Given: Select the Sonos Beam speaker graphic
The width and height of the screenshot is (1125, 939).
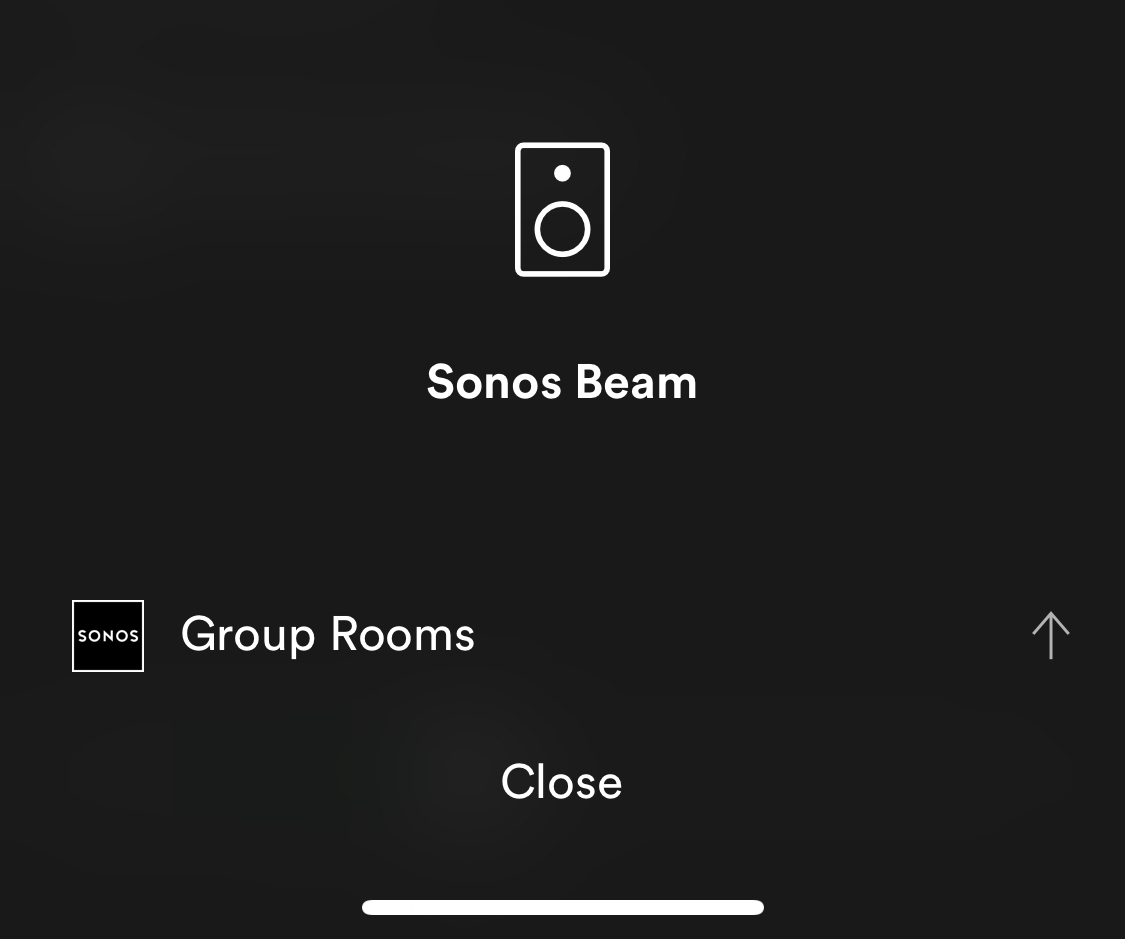Looking at the screenshot, I should click(562, 209).
